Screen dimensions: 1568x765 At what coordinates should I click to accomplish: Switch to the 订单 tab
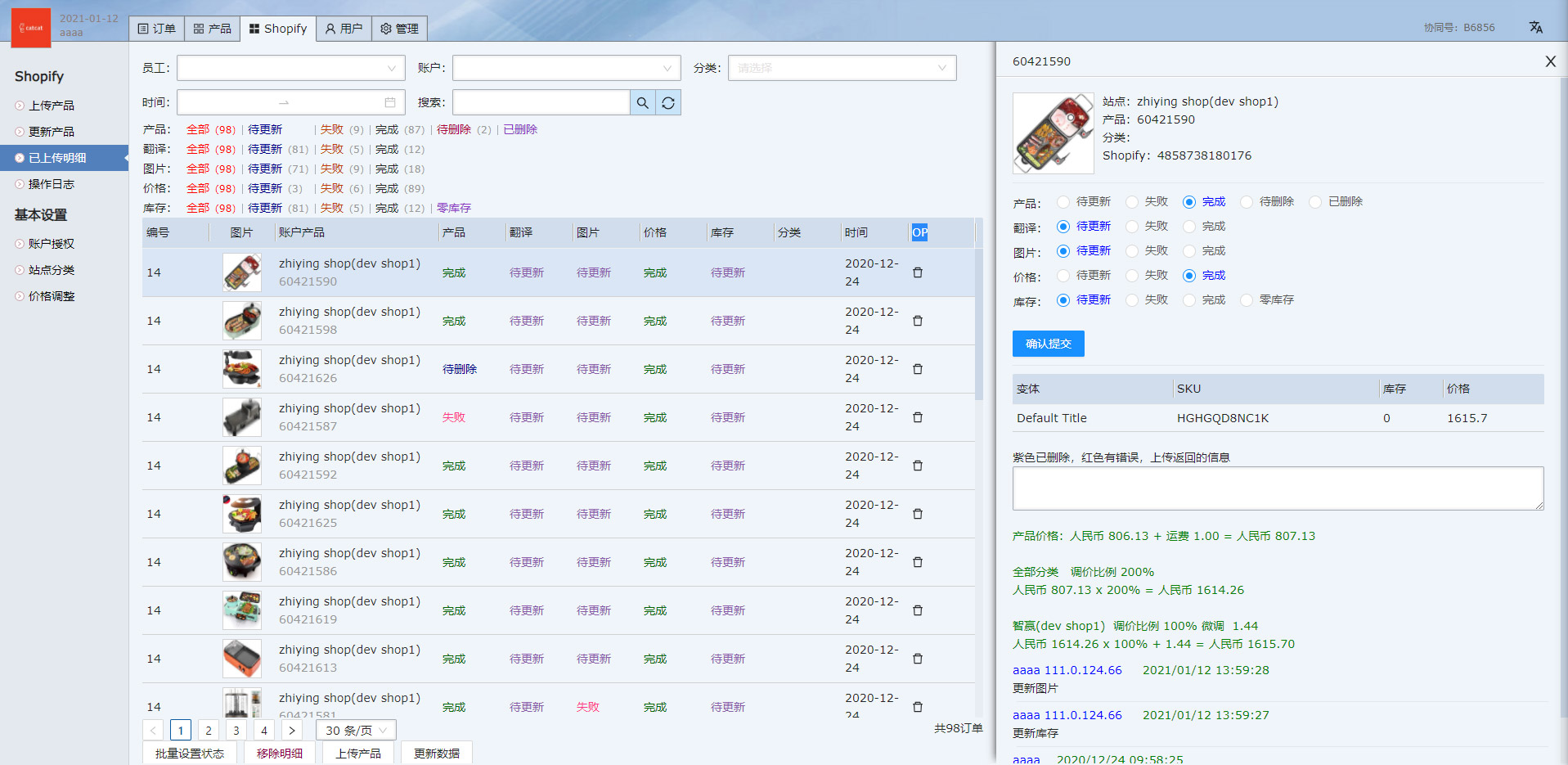coord(157,29)
